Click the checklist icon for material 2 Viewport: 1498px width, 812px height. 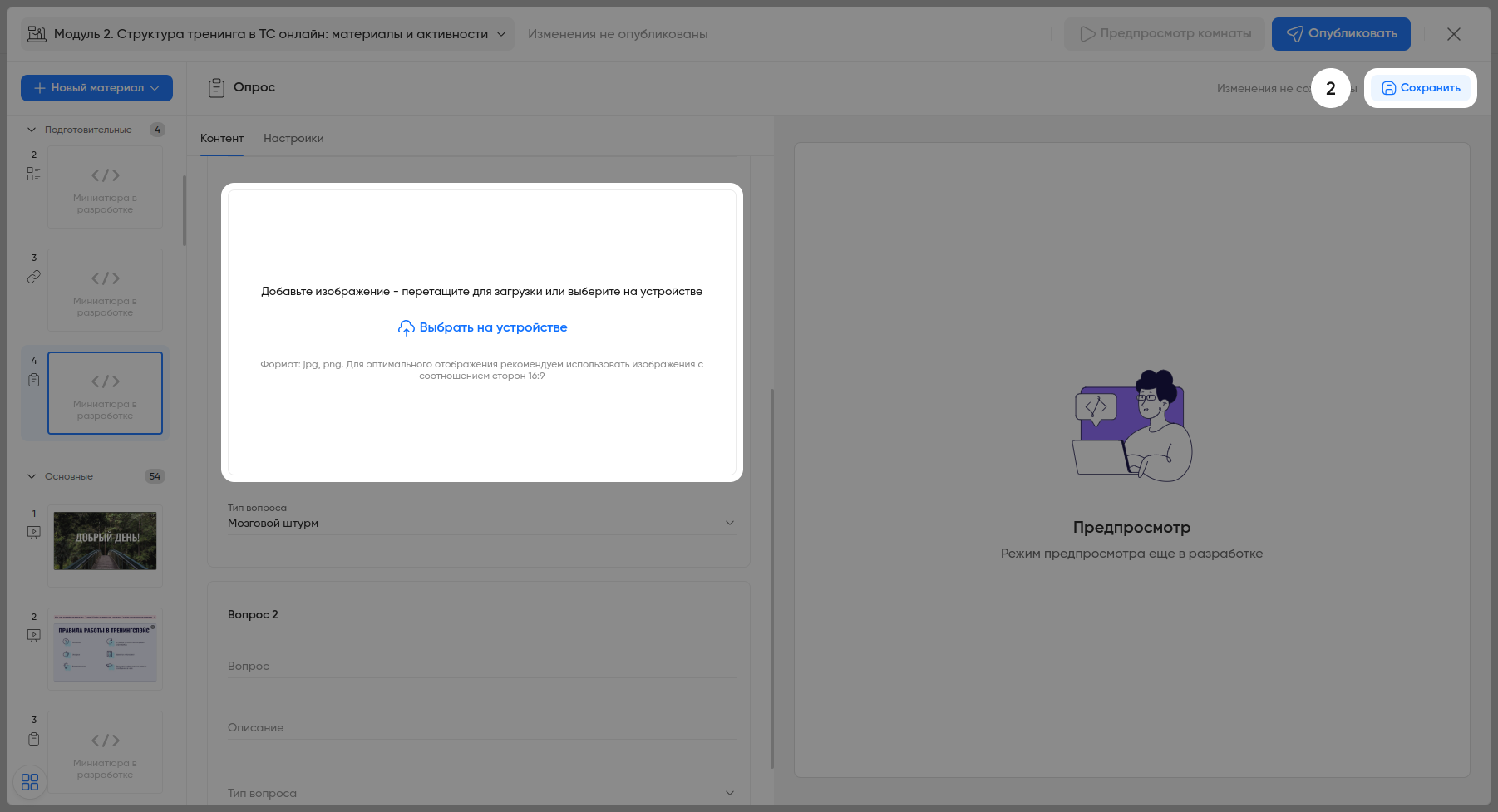pyautogui.click(x=33, y=174)
